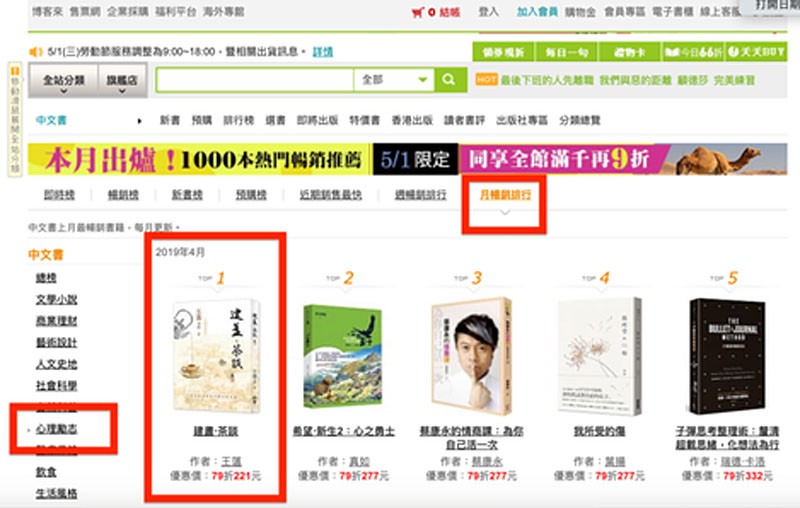Click the 加入會員 link
Screen dimensions: 800x508
click(537, 12)
